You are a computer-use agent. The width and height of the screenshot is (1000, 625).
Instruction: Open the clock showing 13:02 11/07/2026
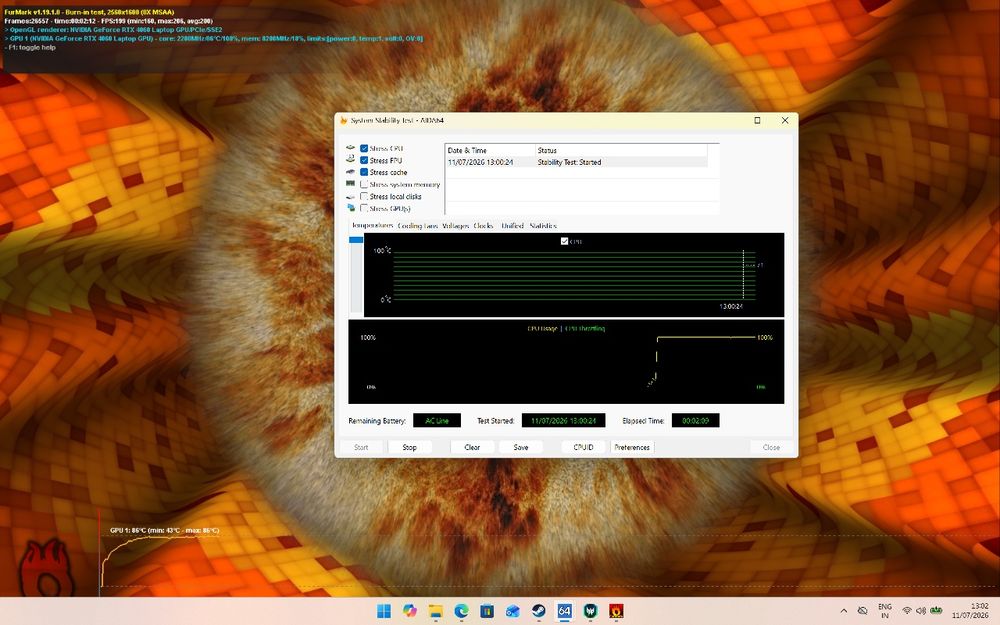coord(970,611)
